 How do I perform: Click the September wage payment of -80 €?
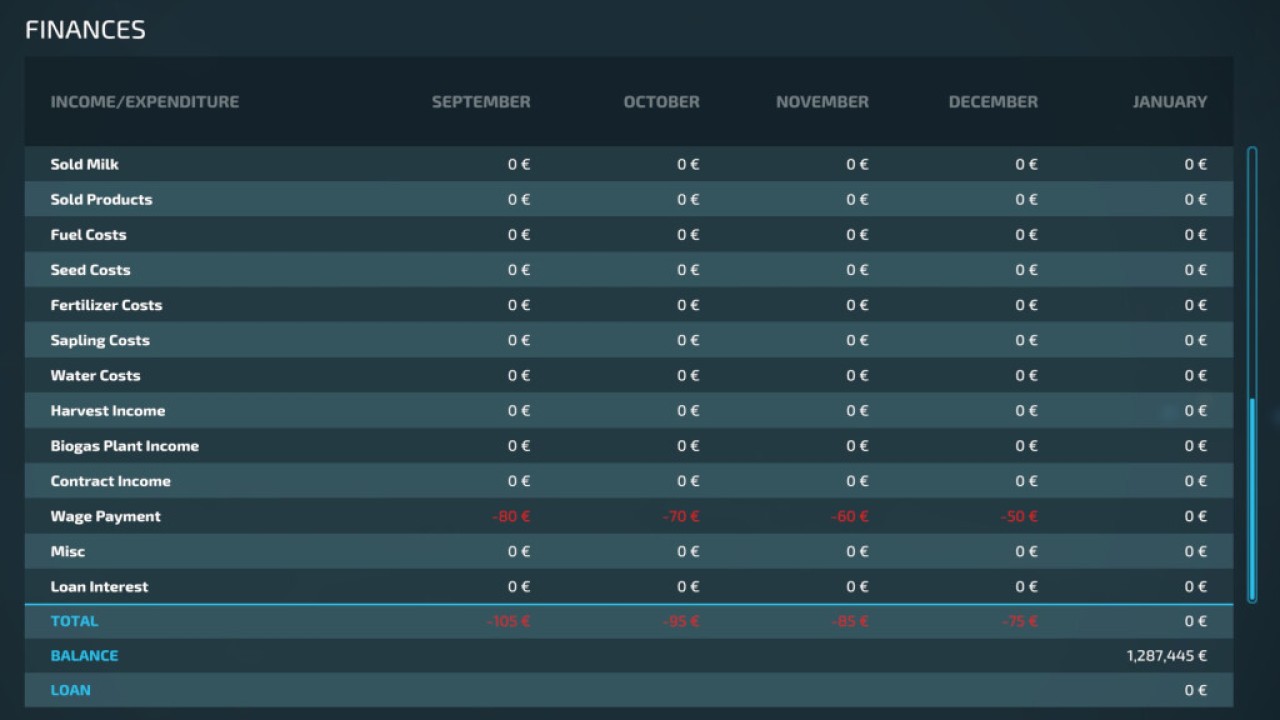[511, 517]
